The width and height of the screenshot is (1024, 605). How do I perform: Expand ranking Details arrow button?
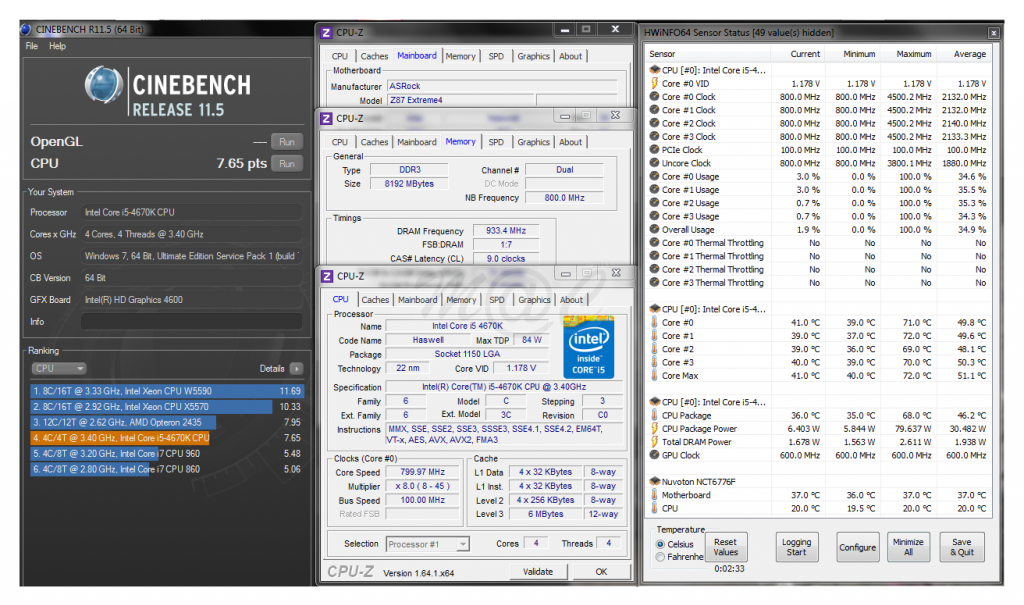(x=296, y=369)
